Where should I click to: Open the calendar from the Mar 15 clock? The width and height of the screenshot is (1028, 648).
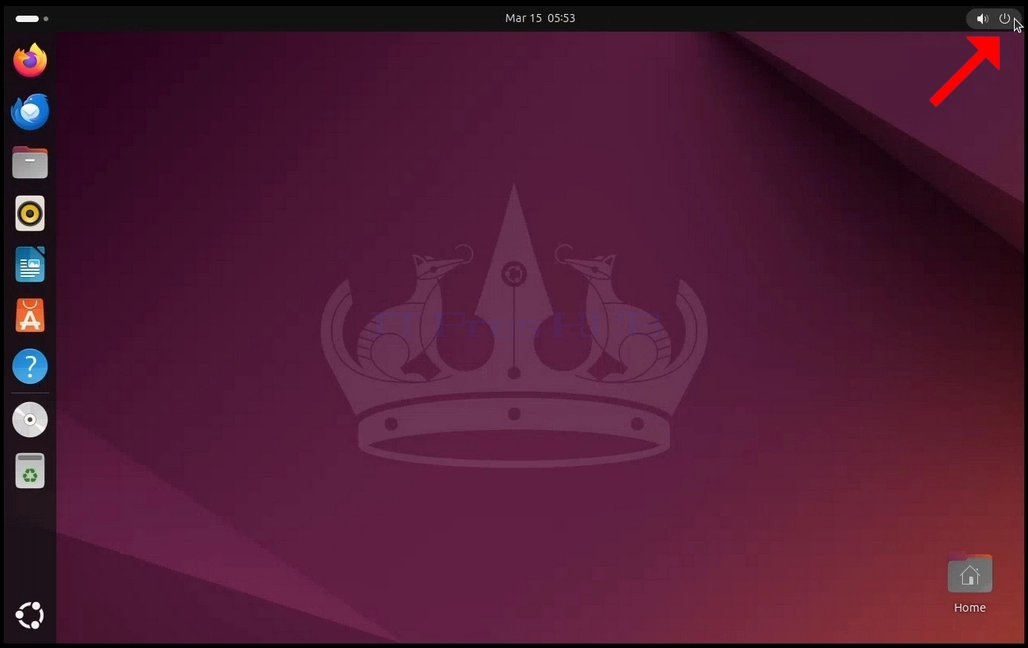coord(540,18)
